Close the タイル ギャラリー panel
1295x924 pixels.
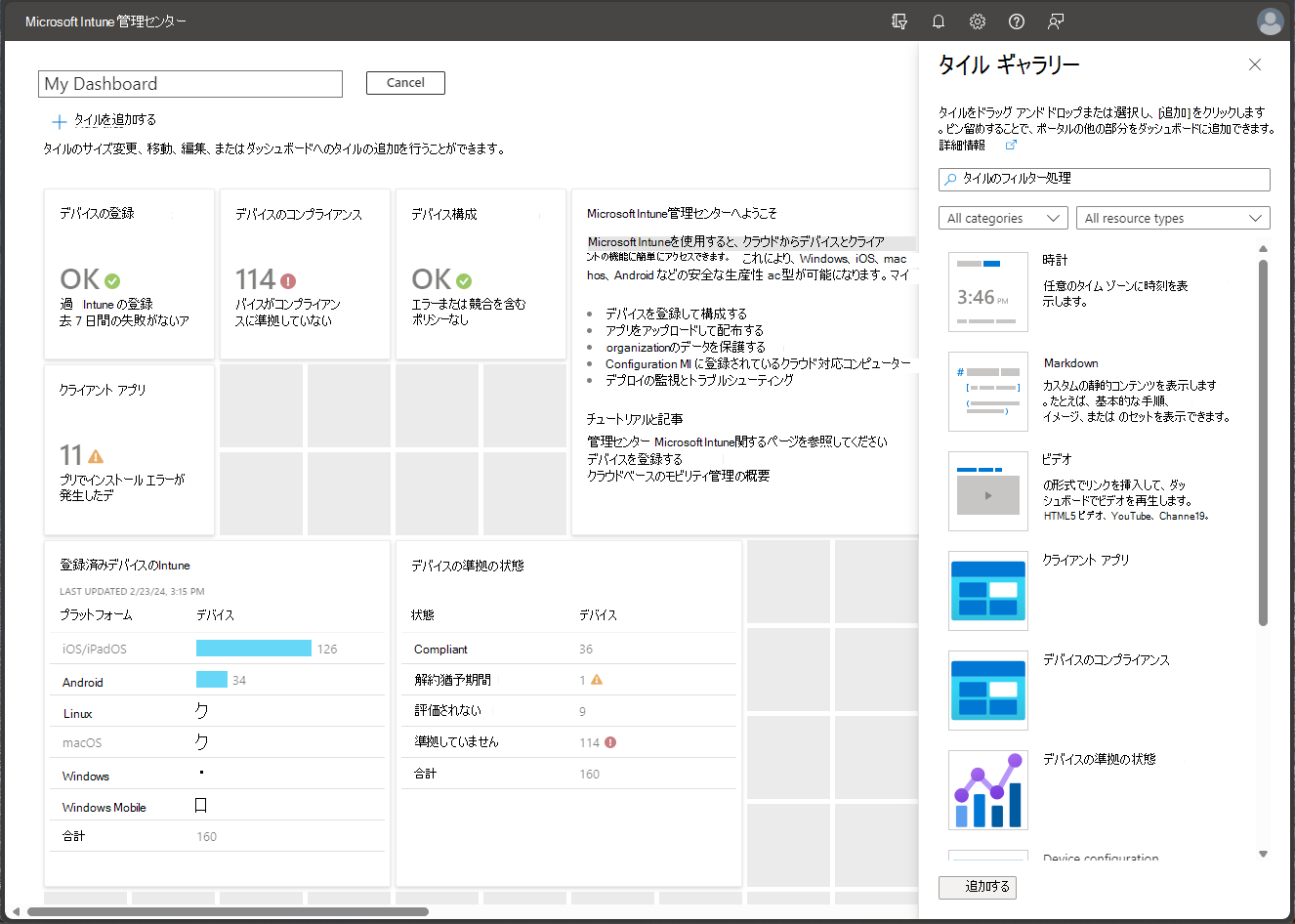click(x=1255, y=64)
